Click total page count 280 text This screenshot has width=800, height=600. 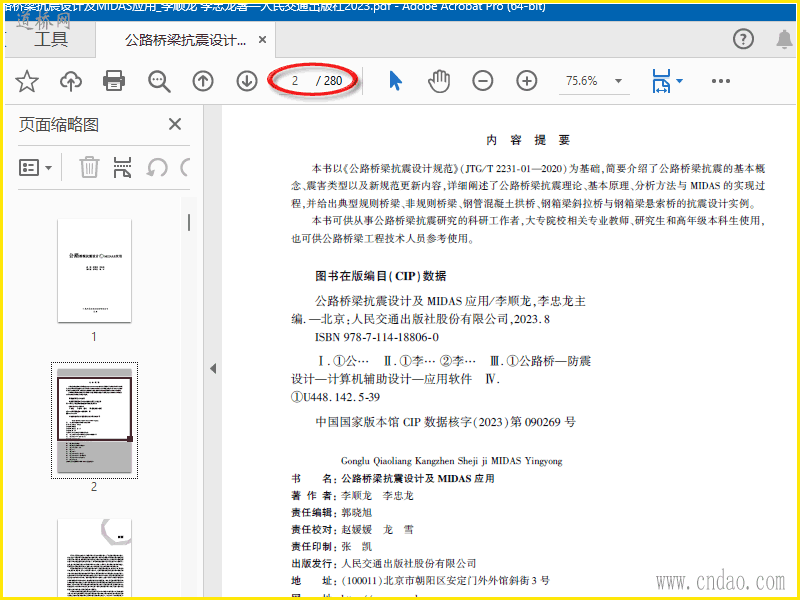pyautogui.click(x=333, y=81)
